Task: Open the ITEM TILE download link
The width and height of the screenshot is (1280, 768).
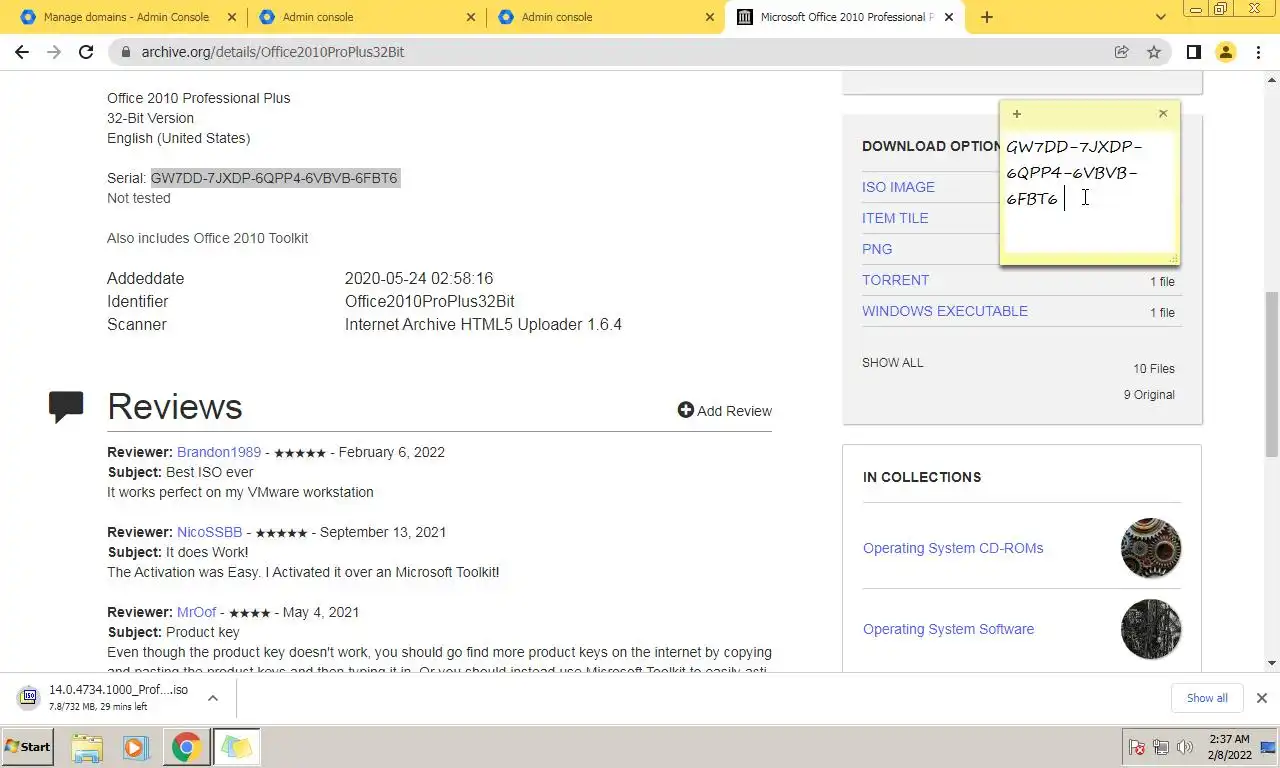Action: (895, 218)
